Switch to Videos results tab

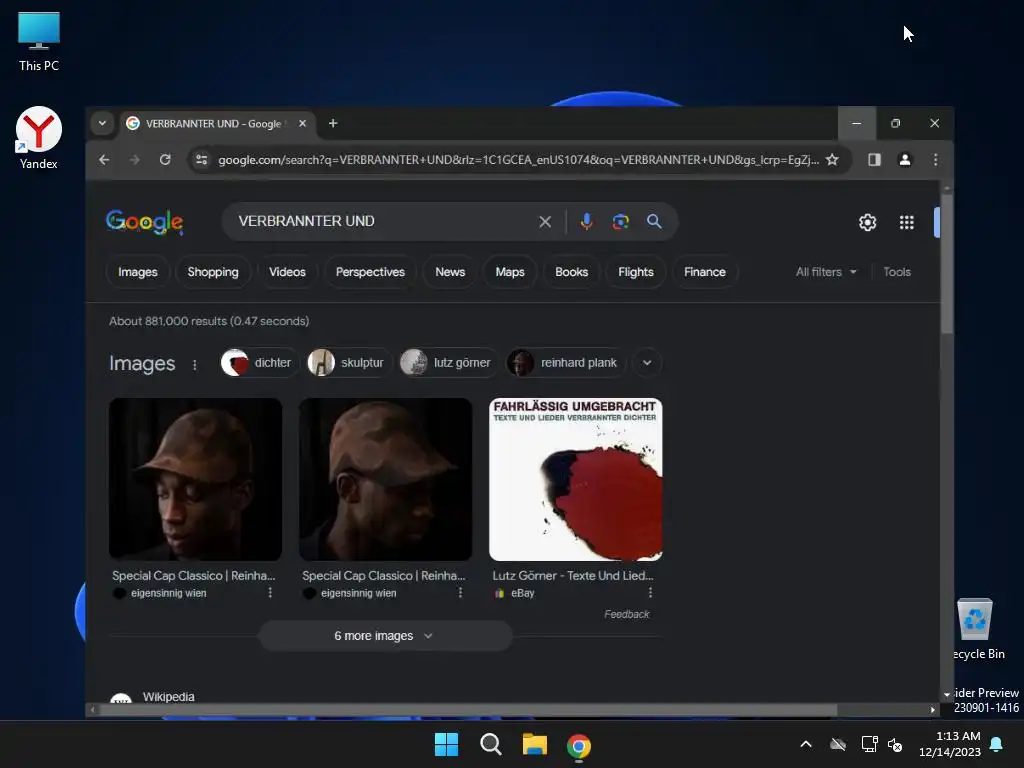point(287,272)
